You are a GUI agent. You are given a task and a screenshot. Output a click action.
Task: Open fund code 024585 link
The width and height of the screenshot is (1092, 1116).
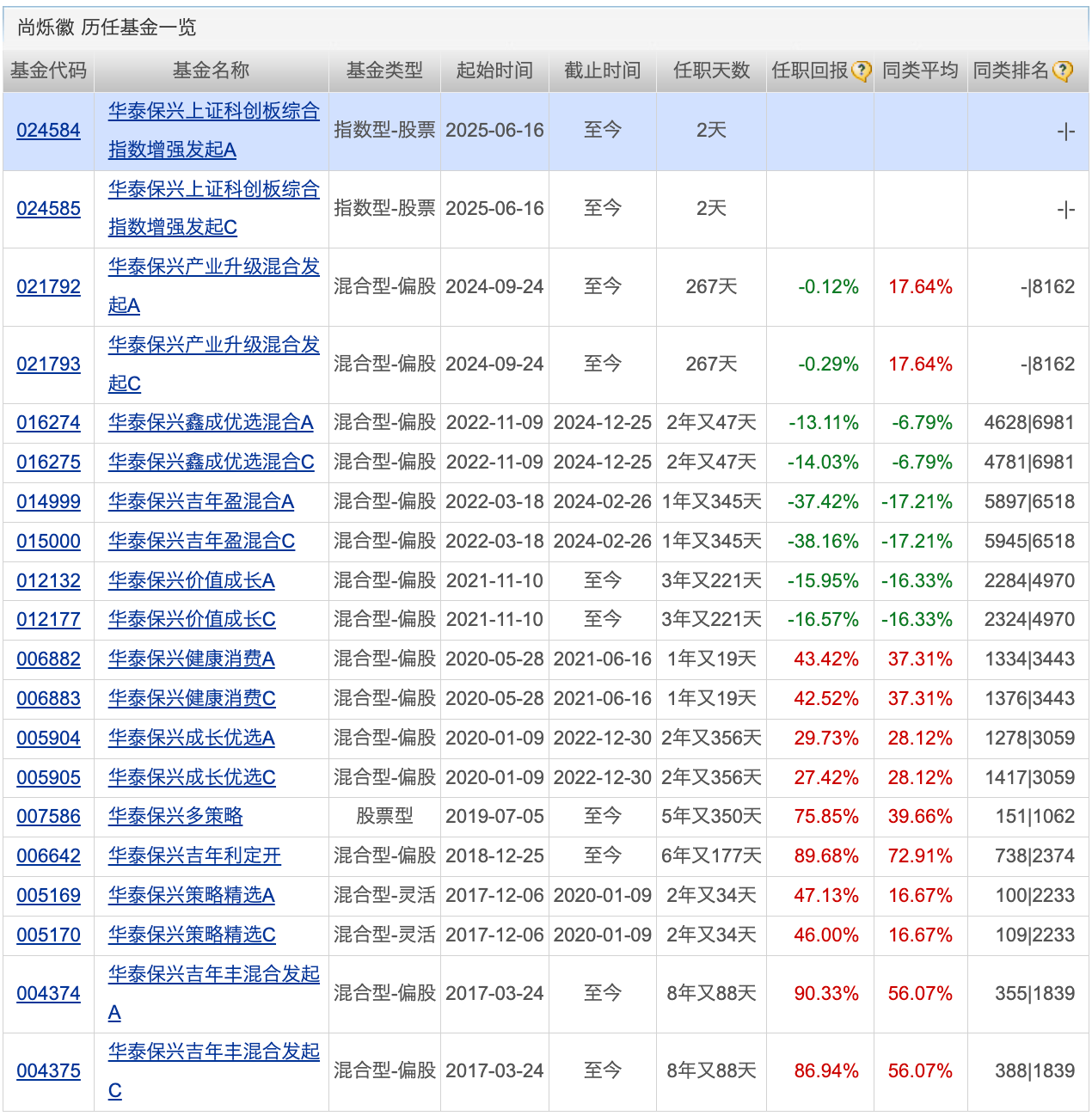pos(48,209)
